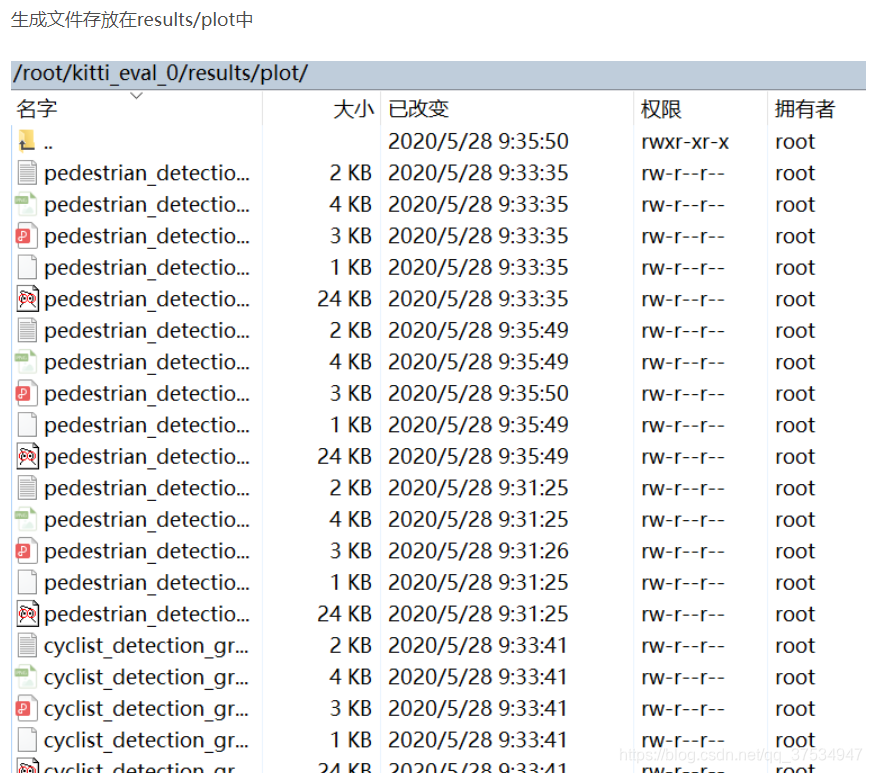Click date 2020/5/28 9:31:26
This screenshot has width=872, height=773.
[x=478, y=551]
